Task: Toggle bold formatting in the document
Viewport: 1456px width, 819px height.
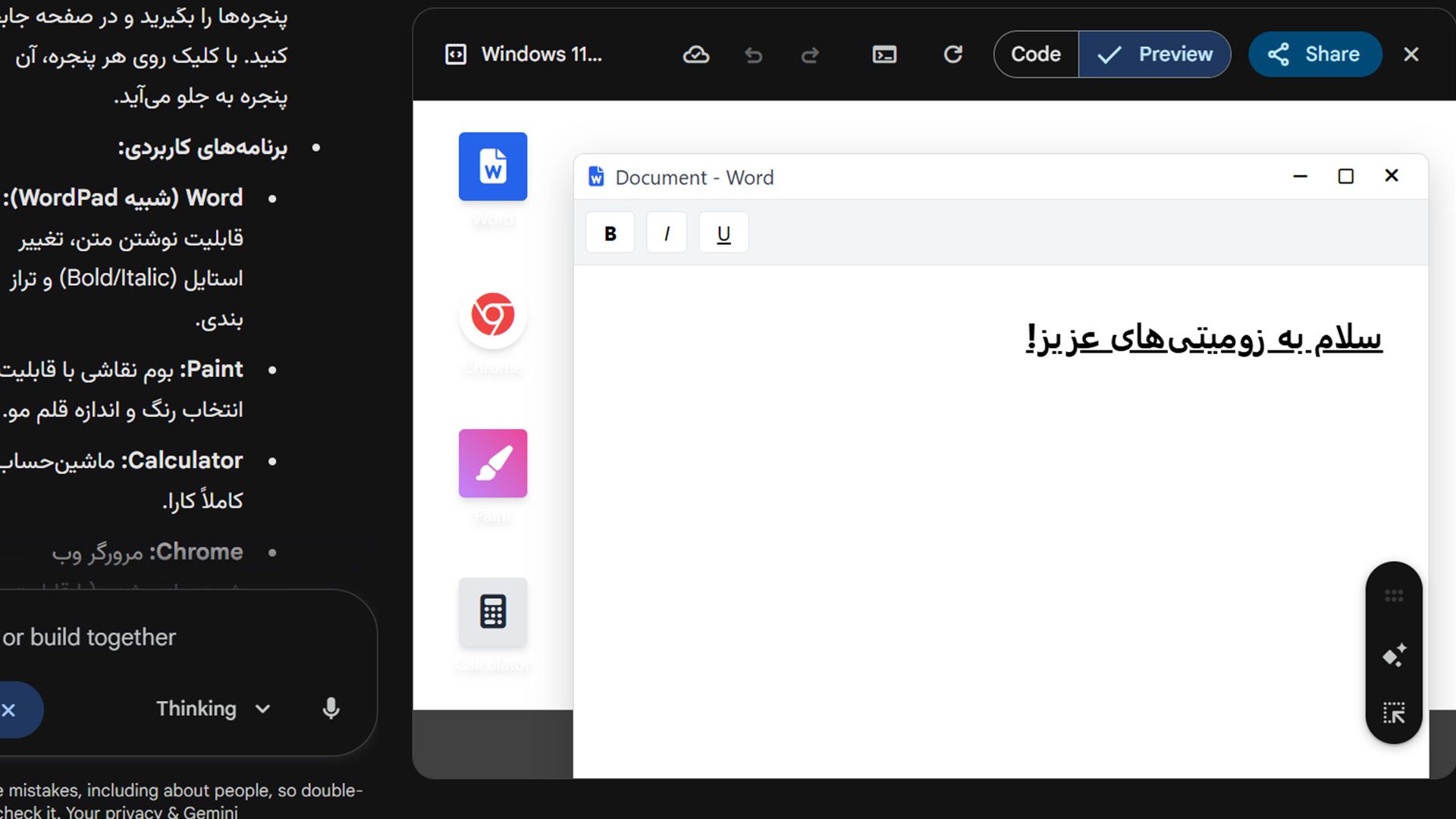Action: click(610, 232)
